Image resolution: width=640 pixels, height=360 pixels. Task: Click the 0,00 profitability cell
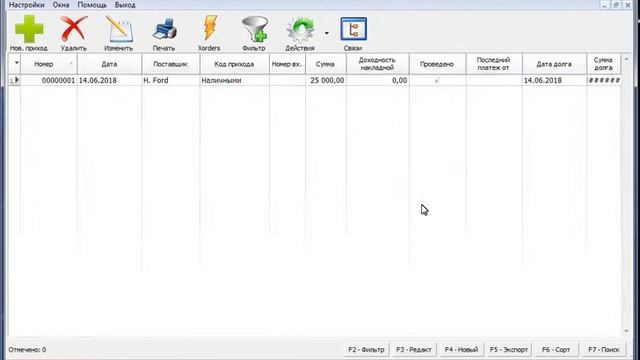point(378,80)
